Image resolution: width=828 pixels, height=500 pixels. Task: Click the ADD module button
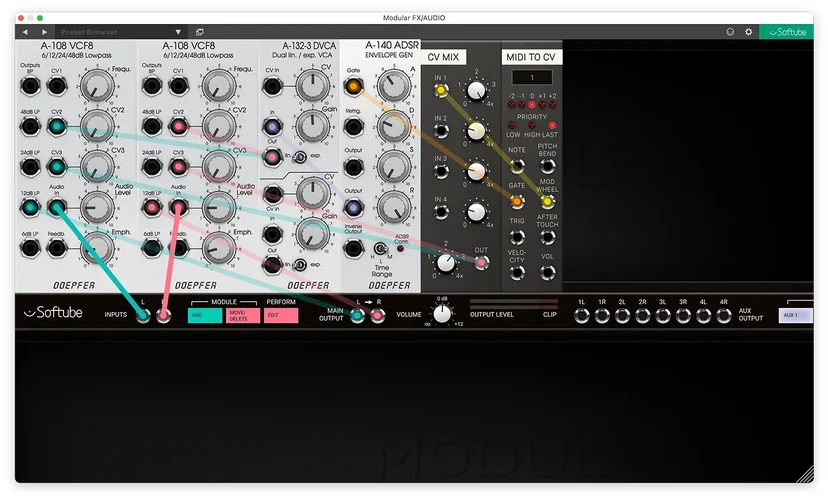[205, 315]
